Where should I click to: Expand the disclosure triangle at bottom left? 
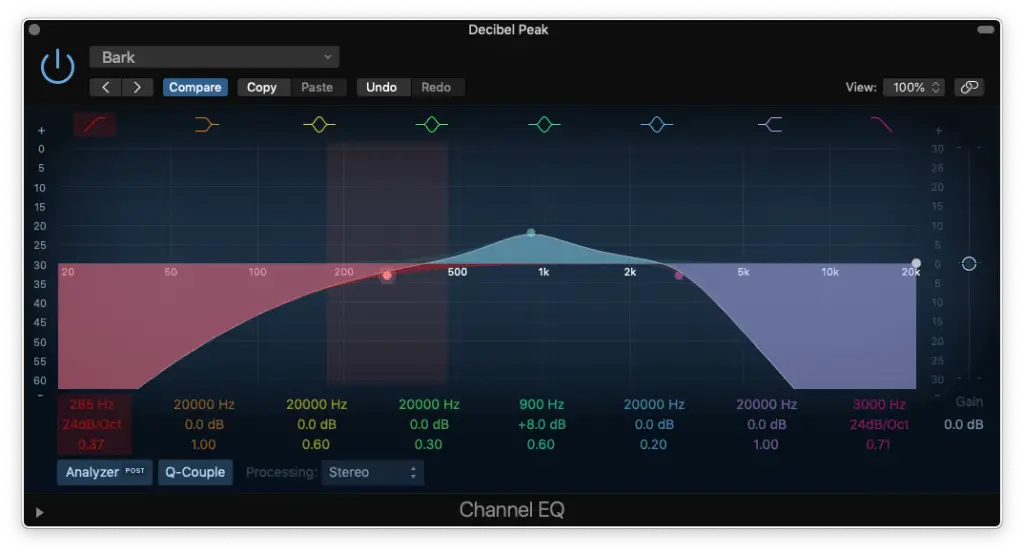(39, 513)
